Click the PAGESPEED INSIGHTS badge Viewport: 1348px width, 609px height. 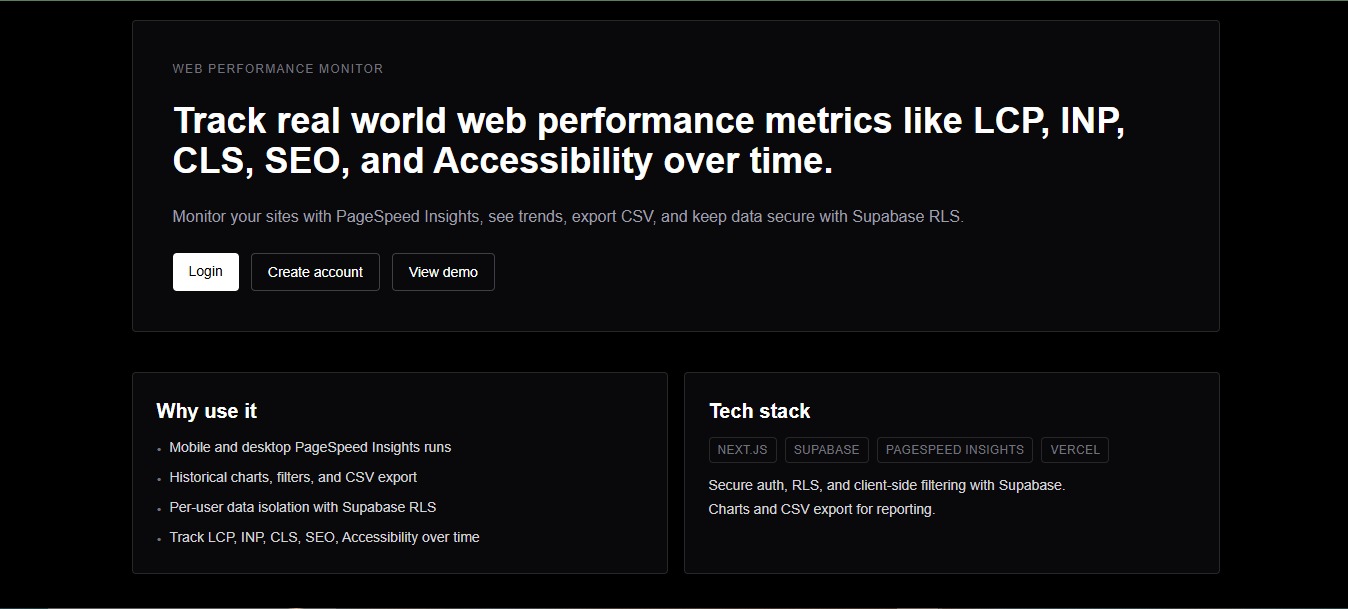[x=954, y=449]
